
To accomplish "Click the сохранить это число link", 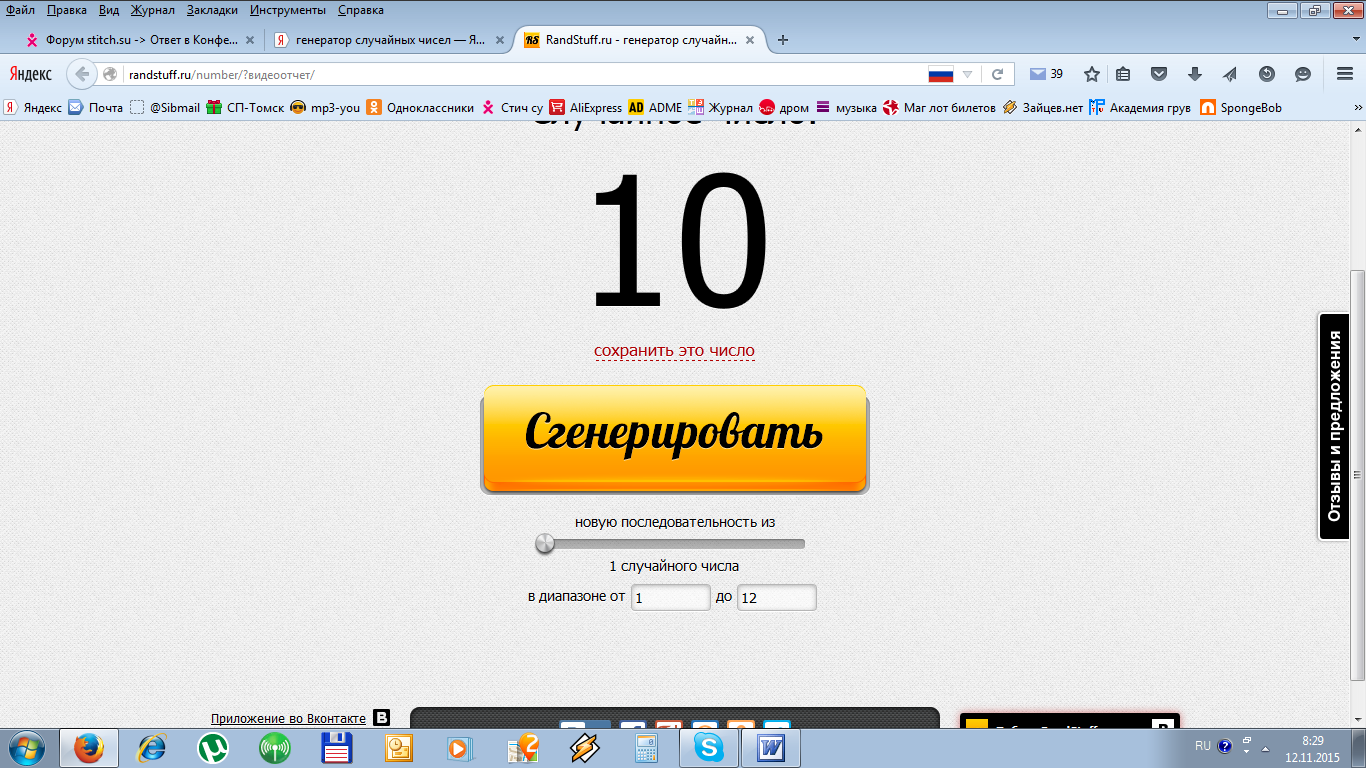I will click(x=674, y=351).
